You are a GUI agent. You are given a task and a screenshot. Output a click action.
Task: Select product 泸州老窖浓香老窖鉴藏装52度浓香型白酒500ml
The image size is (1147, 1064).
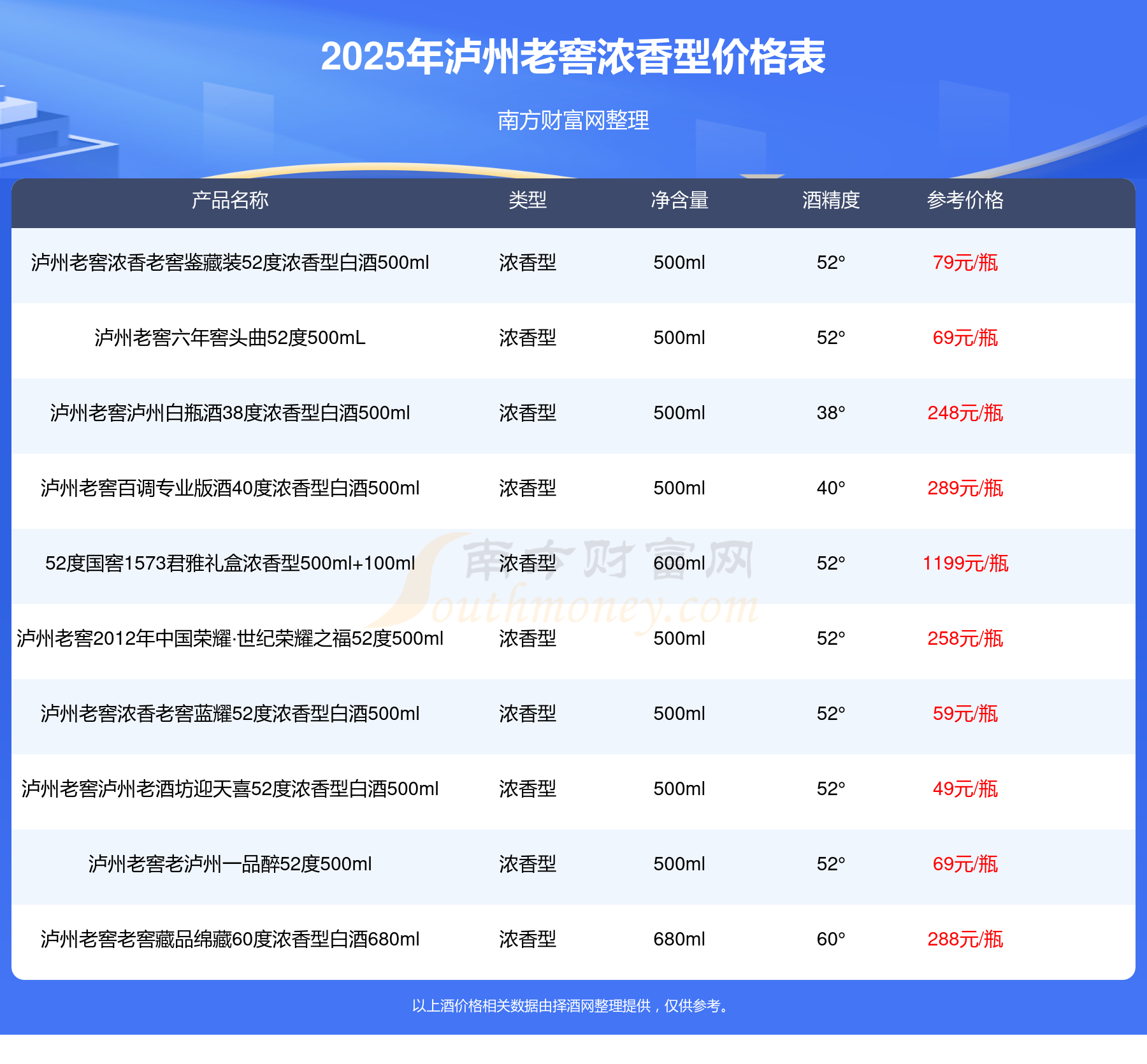tap(230, 262)
